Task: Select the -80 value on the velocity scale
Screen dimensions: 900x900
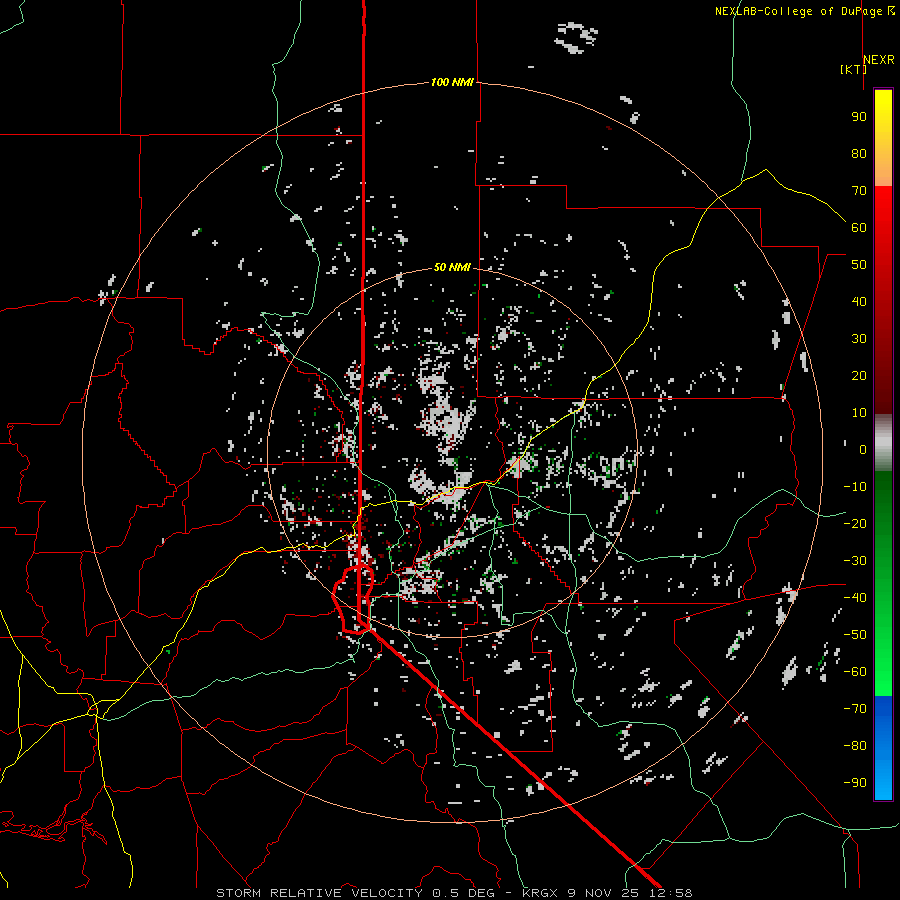Action: pyautogui.click(x=855, y=746)
